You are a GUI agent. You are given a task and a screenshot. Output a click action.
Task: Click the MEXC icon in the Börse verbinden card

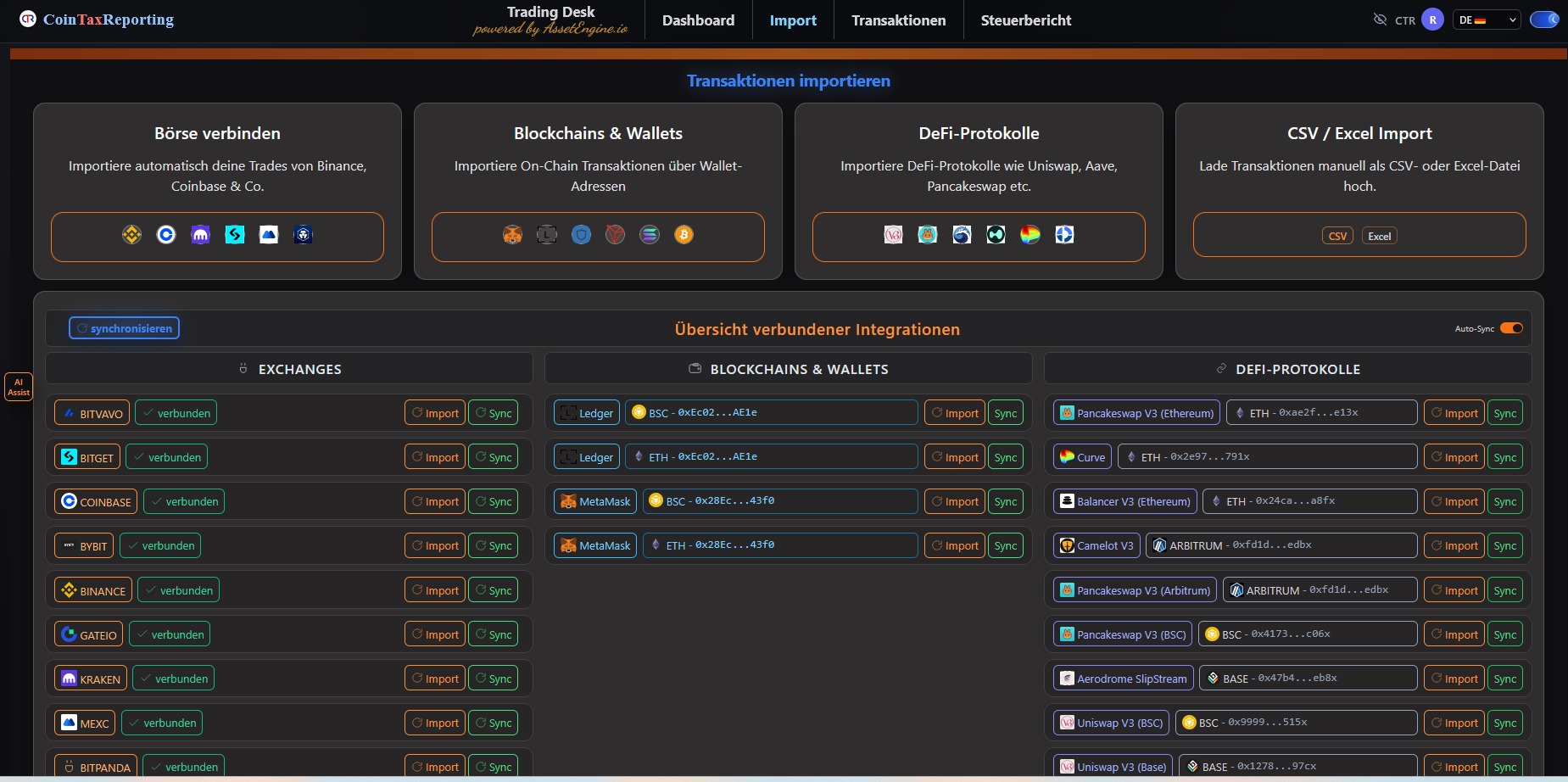point(269,235)
